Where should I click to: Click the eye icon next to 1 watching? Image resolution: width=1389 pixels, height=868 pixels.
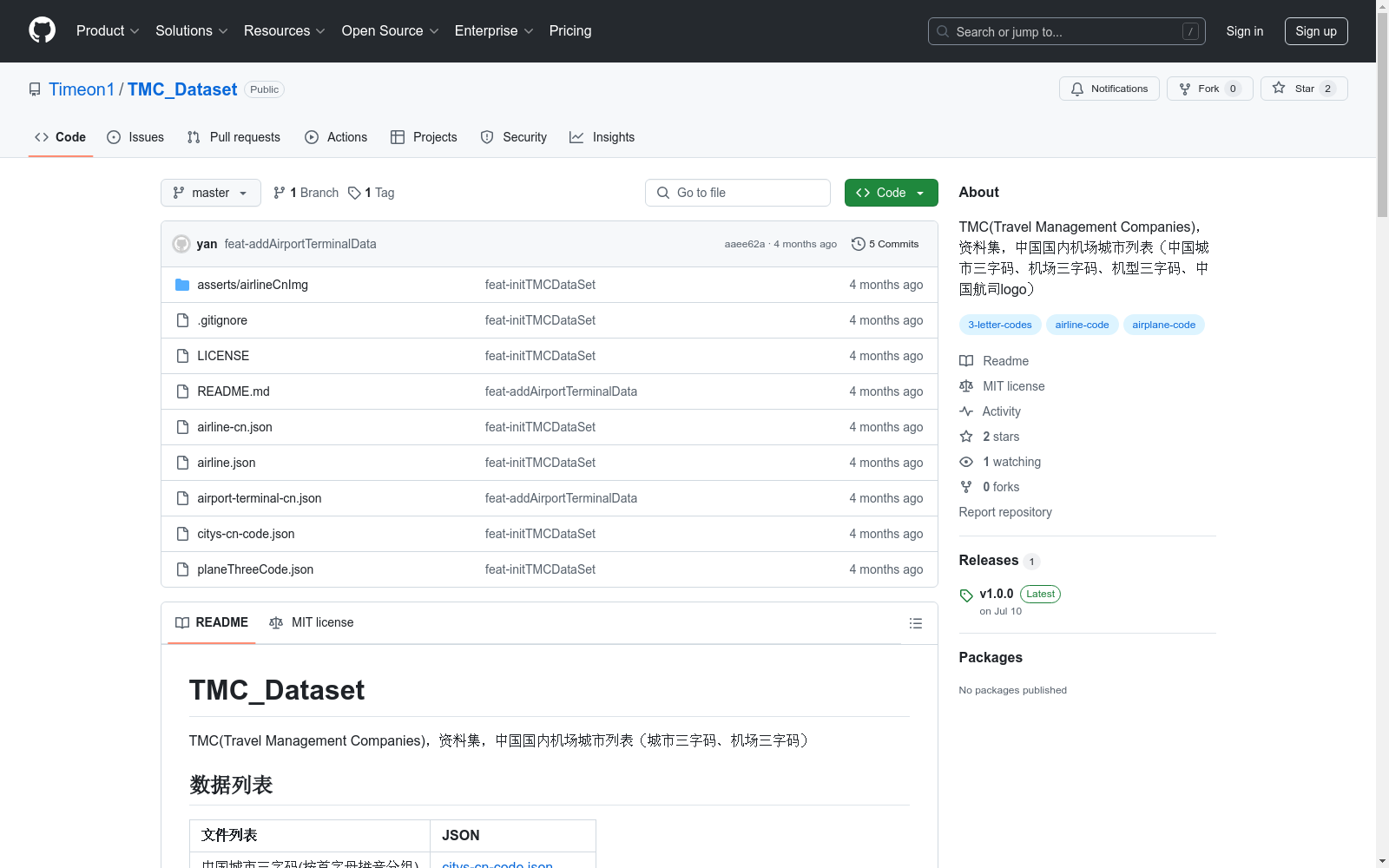[x=966, y=462]
